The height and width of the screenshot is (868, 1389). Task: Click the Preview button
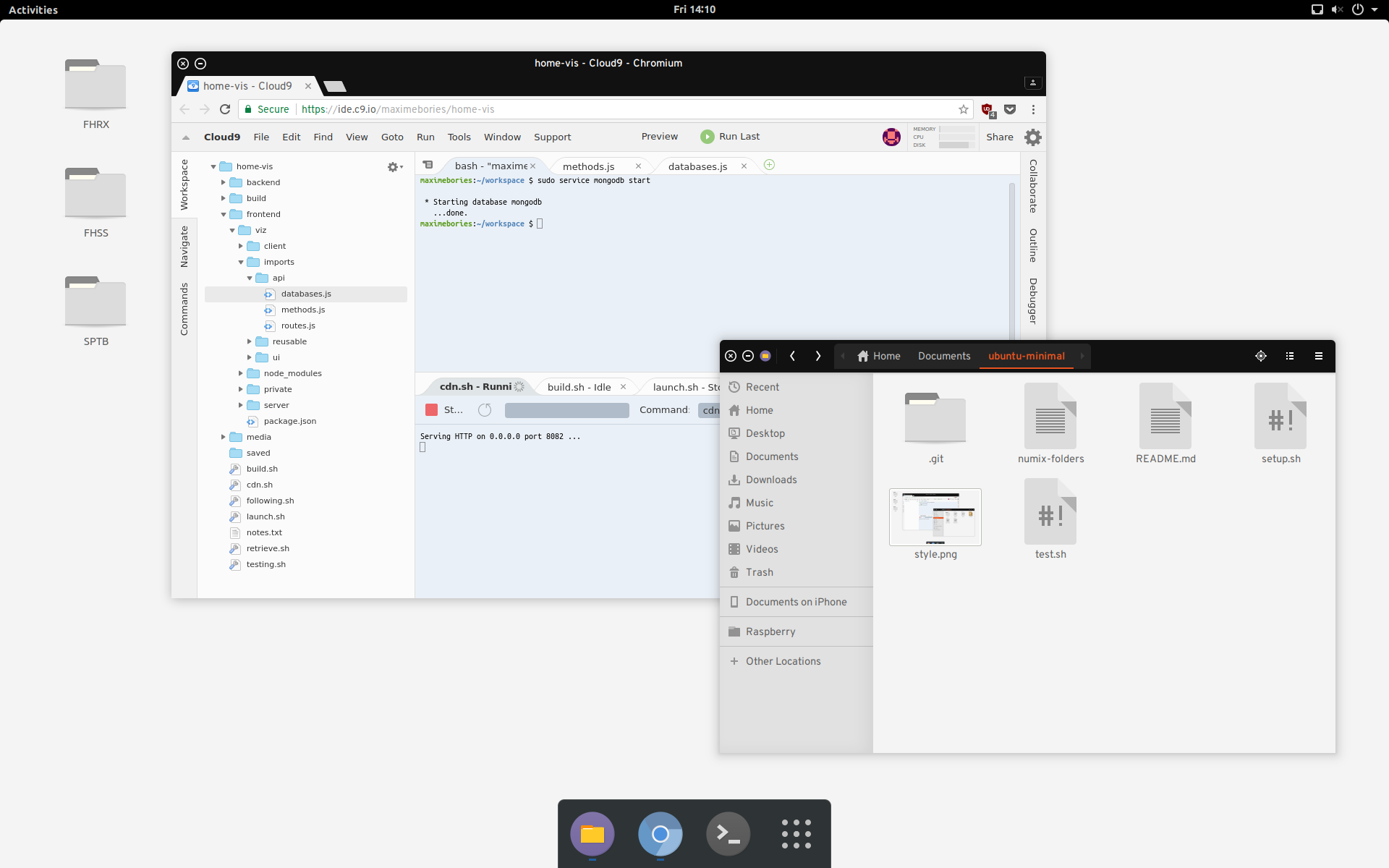pos(659,137)
